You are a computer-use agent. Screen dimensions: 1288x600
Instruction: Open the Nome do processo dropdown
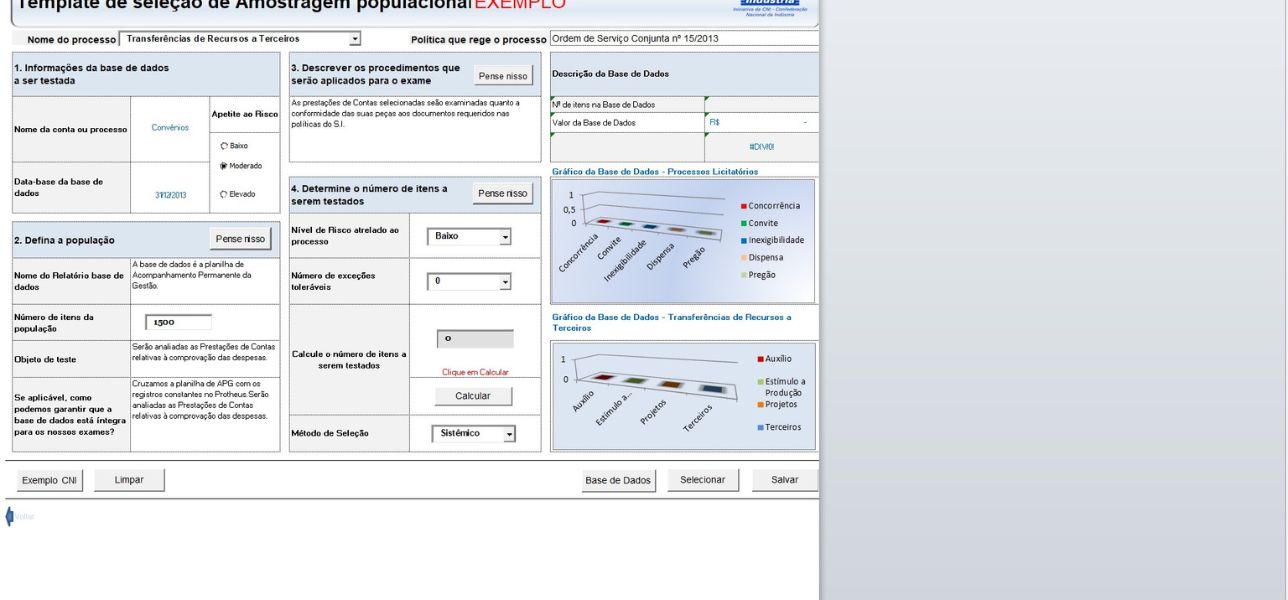(x=355, y=39)
